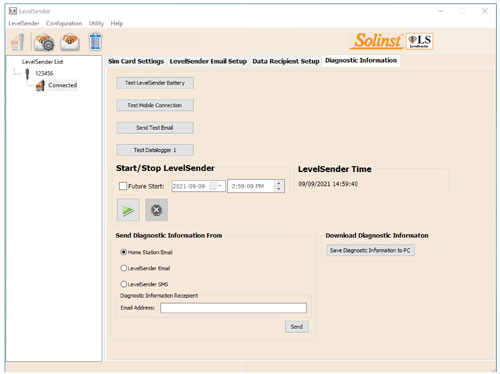Click Save Diagnostic Information to PC
Image resolution: width=500 pixels, height=374 pixels.
pyautogui.click(x=370, y=250)
